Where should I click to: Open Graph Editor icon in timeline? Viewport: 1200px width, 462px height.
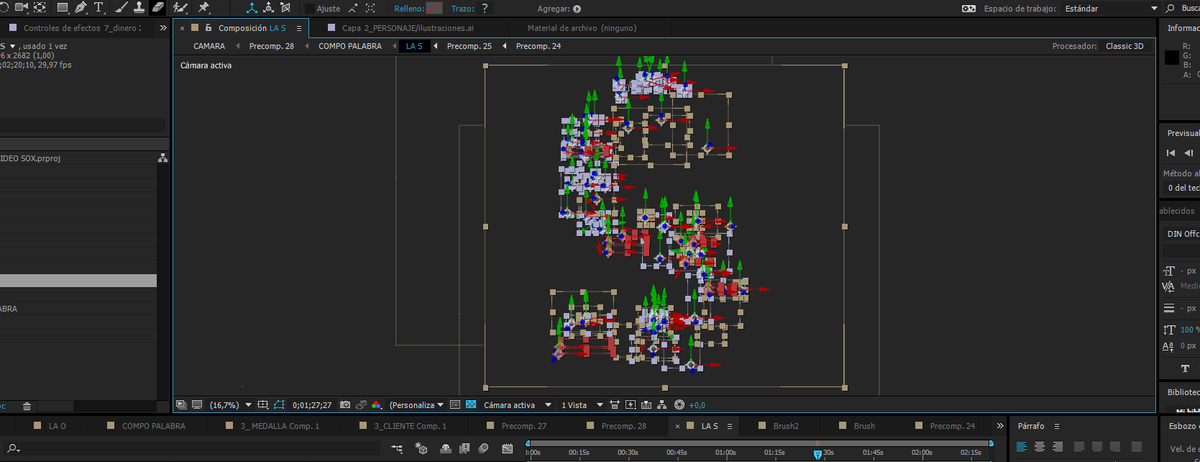coord(507,449)
